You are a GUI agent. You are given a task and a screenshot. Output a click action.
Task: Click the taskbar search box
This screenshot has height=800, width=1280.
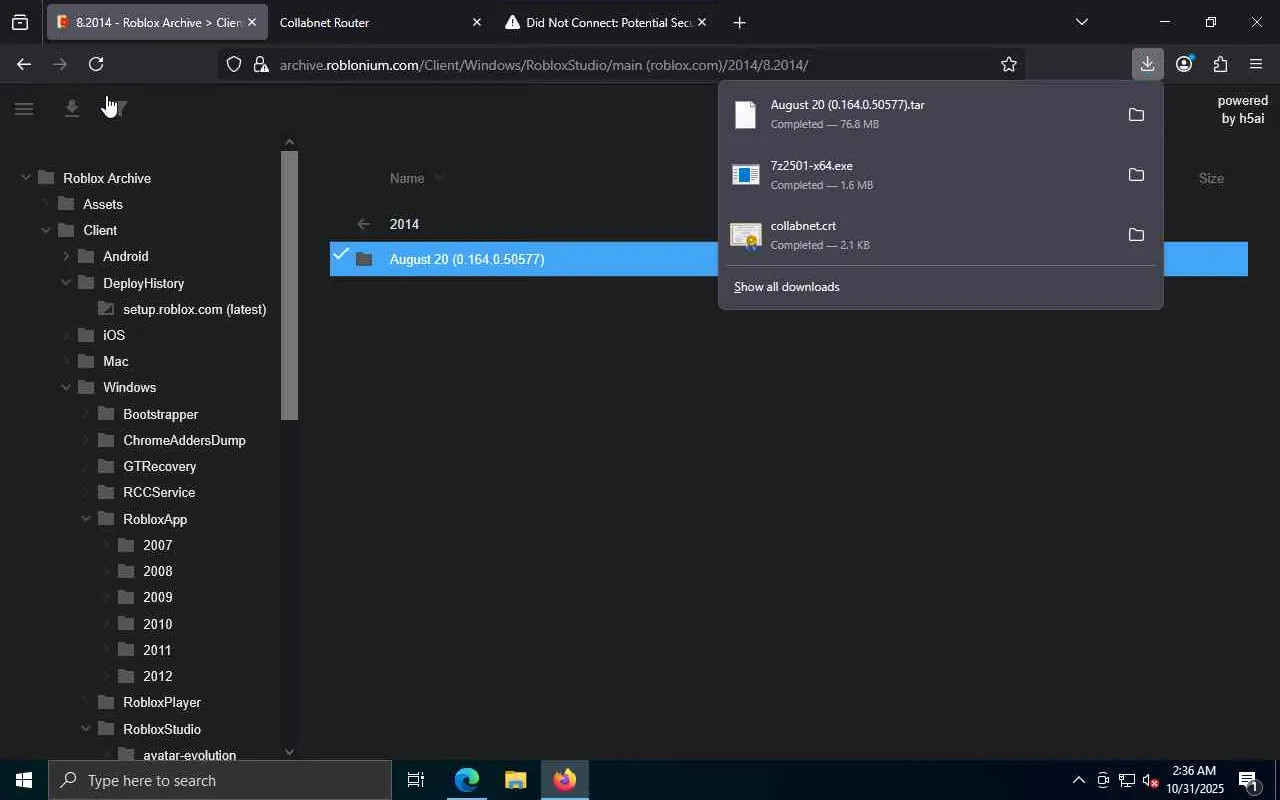[x=219, y=780]
